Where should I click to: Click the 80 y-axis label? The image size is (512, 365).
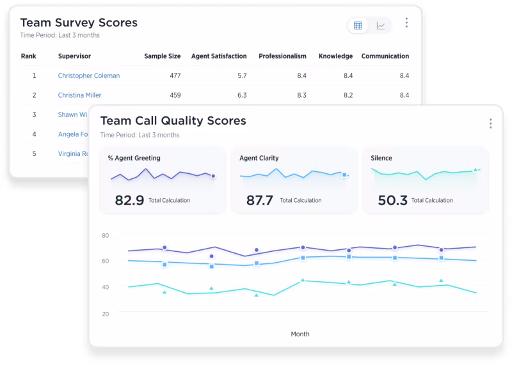tap(105, 236)
